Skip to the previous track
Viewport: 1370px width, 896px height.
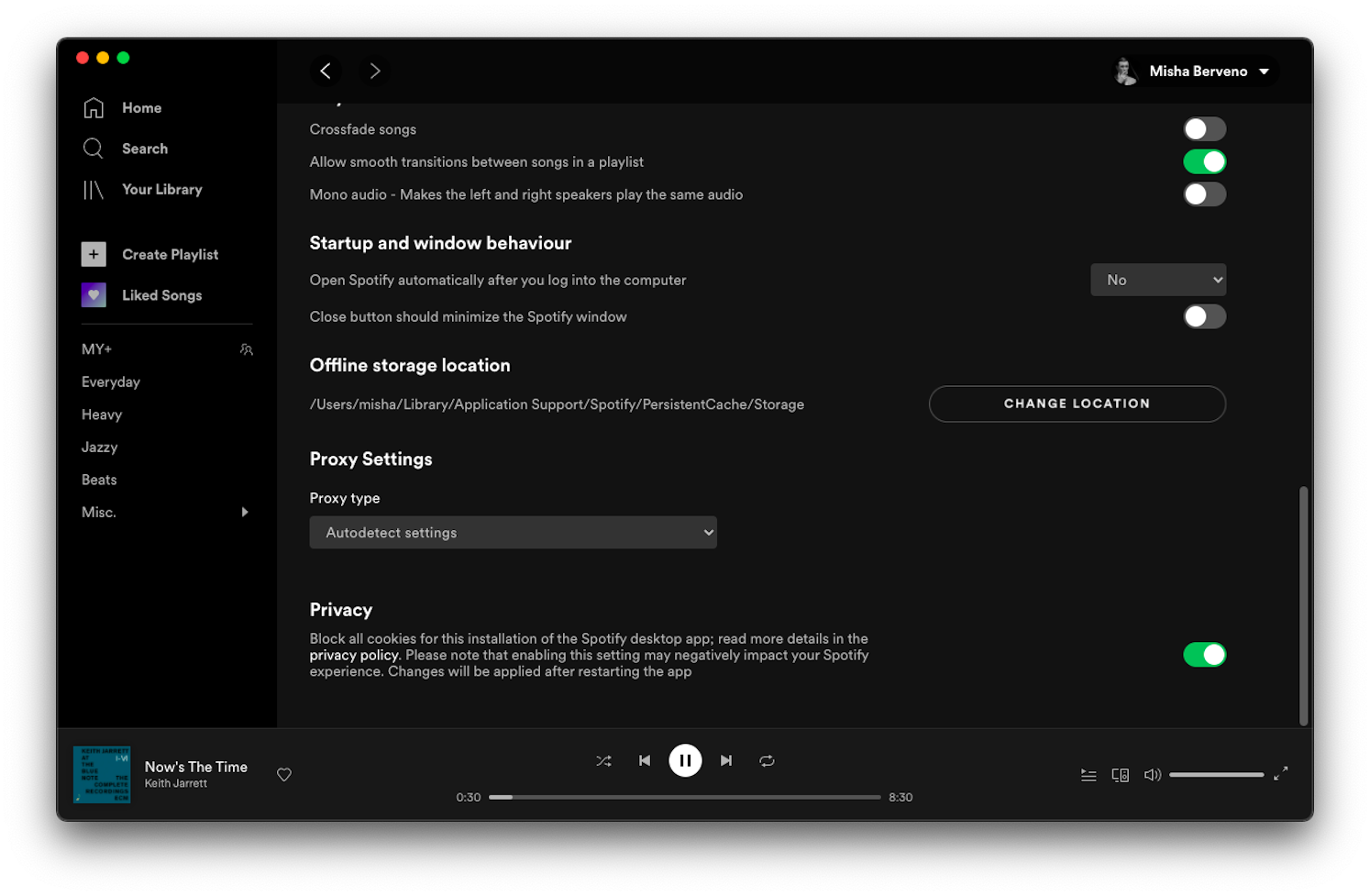tap(645, 760)
